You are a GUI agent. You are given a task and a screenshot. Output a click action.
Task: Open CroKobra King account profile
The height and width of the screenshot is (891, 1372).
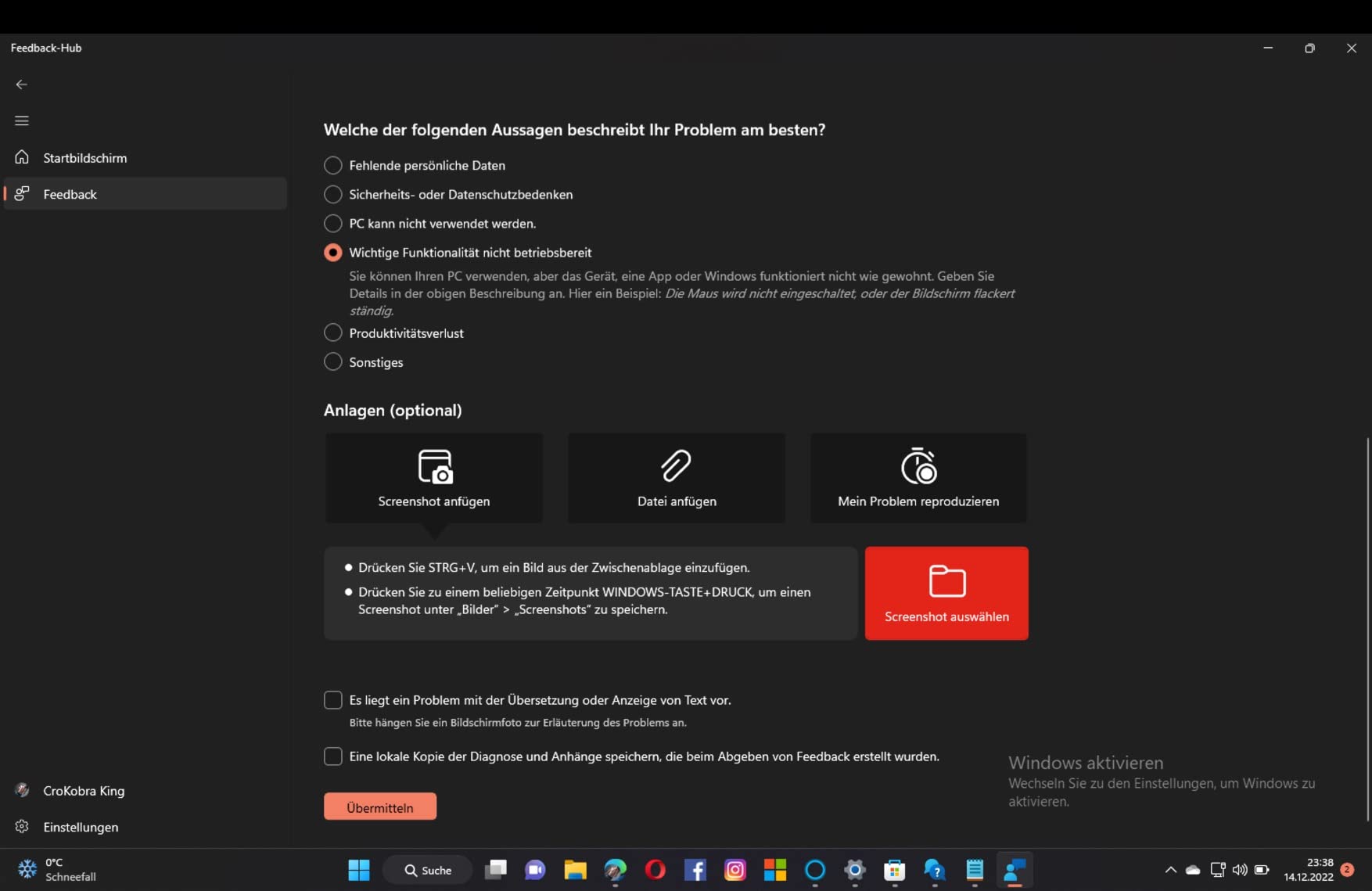pos(145,790)
